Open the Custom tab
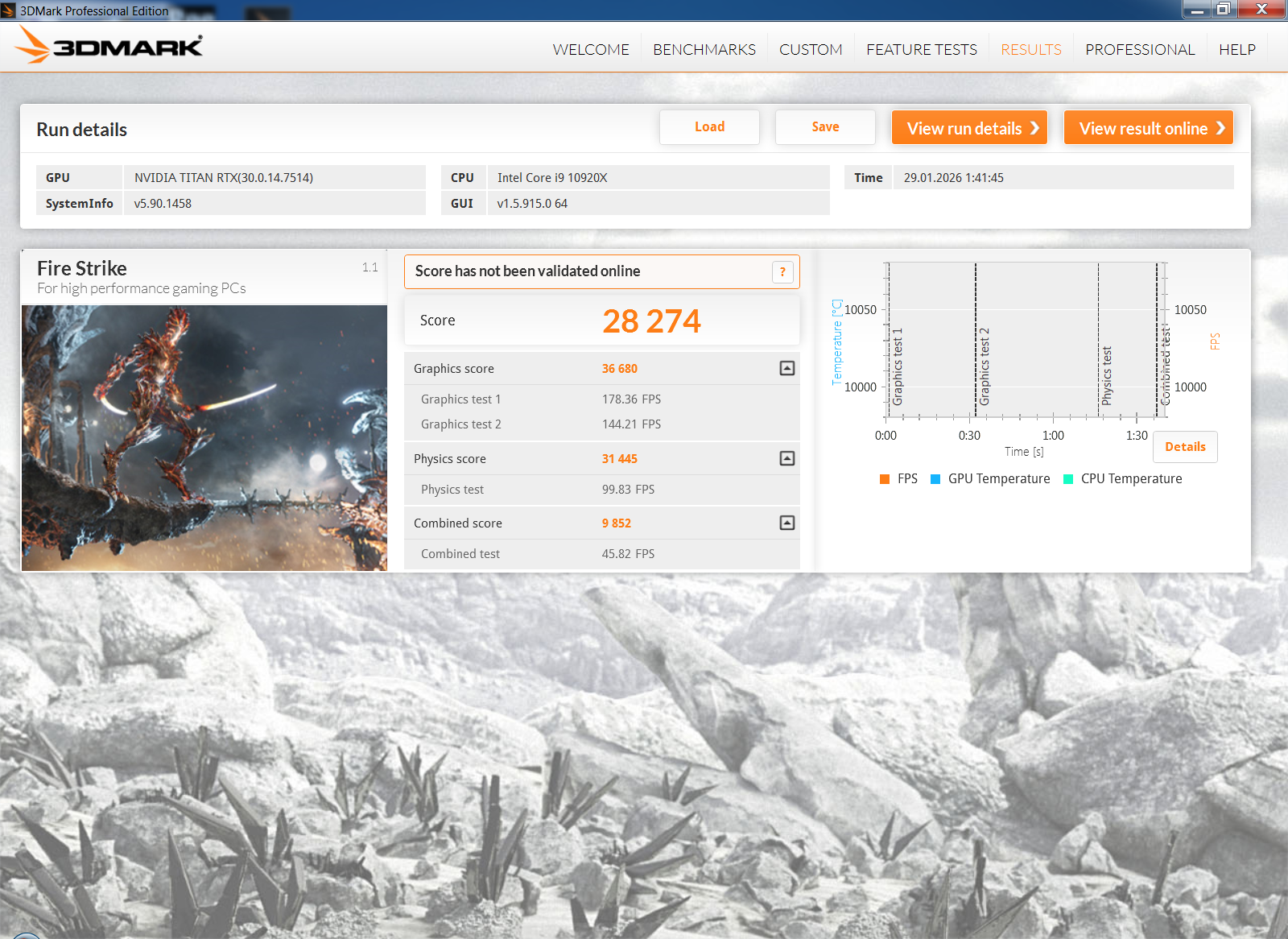The width and height of the screenshot is (1288, 939). pos(811,50)
